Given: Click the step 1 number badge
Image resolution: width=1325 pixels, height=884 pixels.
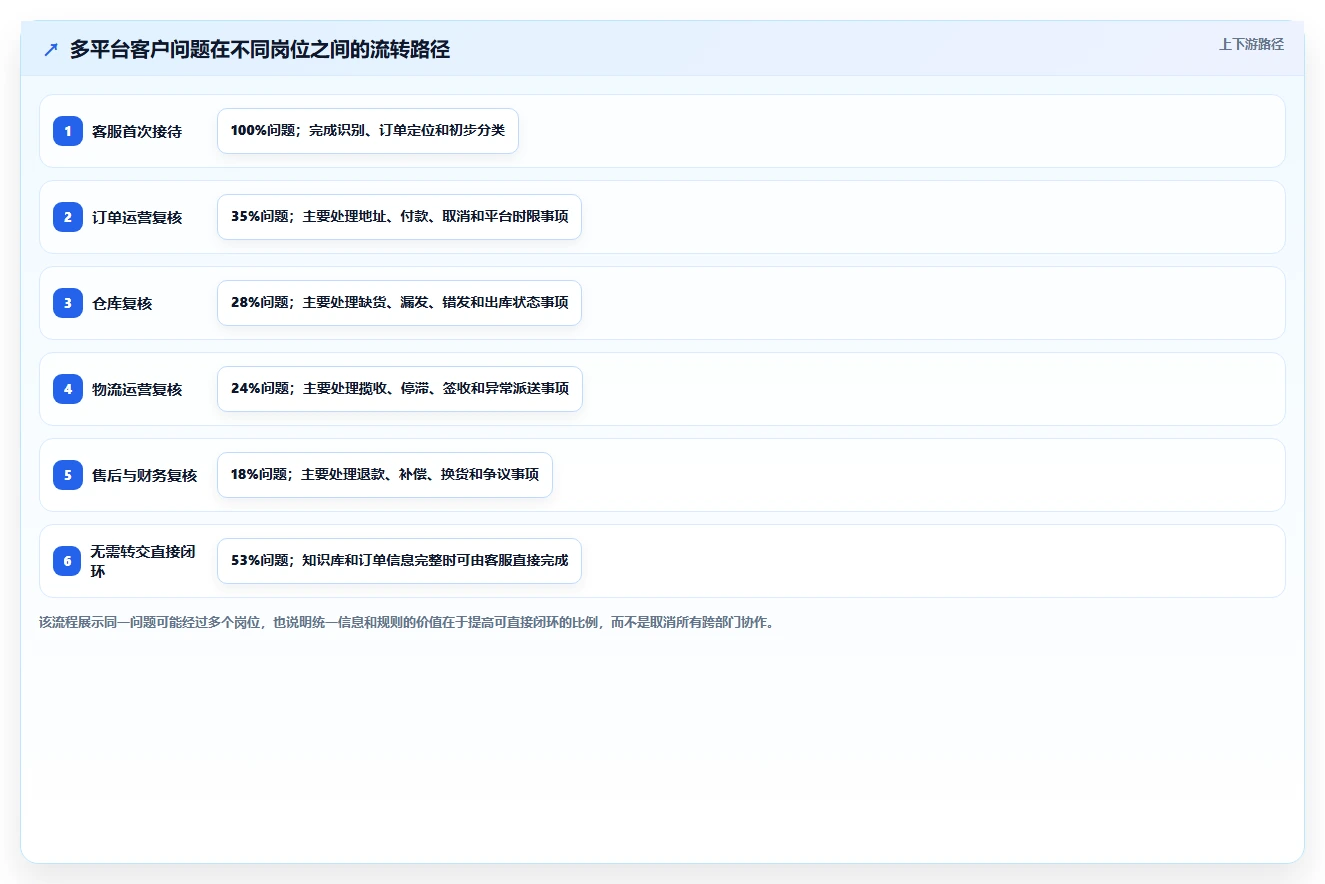Looking at the screenshot, I should click(x=68, y=131).
